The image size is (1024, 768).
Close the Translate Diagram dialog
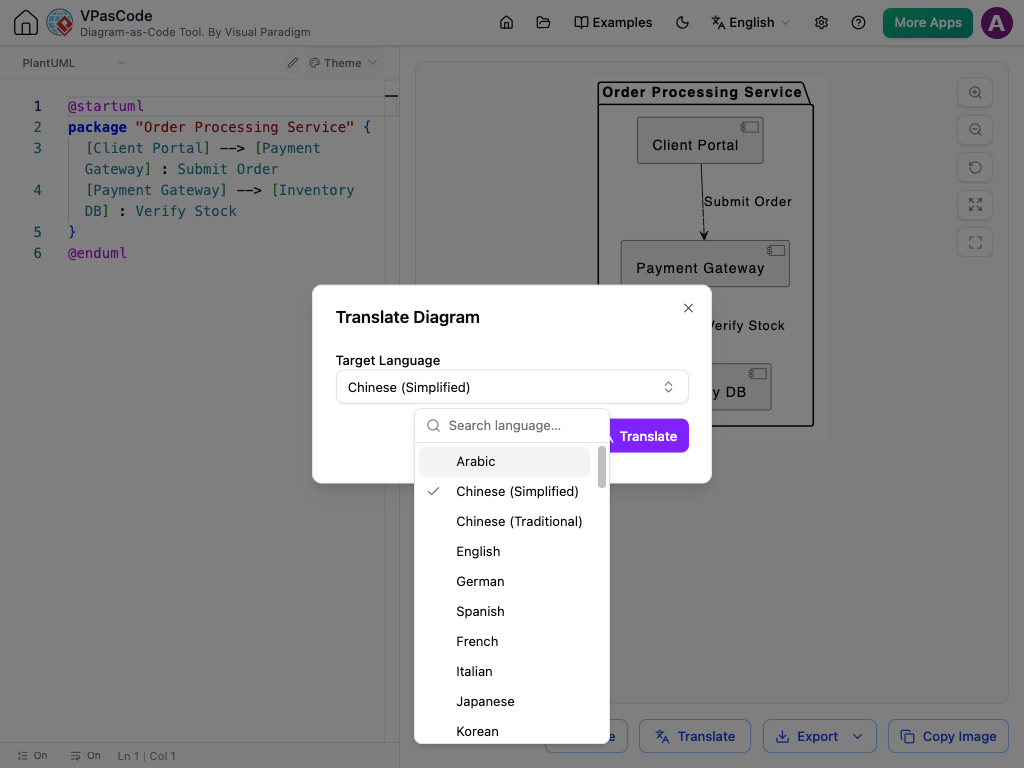pyautogui.click(x=688, y=308)
